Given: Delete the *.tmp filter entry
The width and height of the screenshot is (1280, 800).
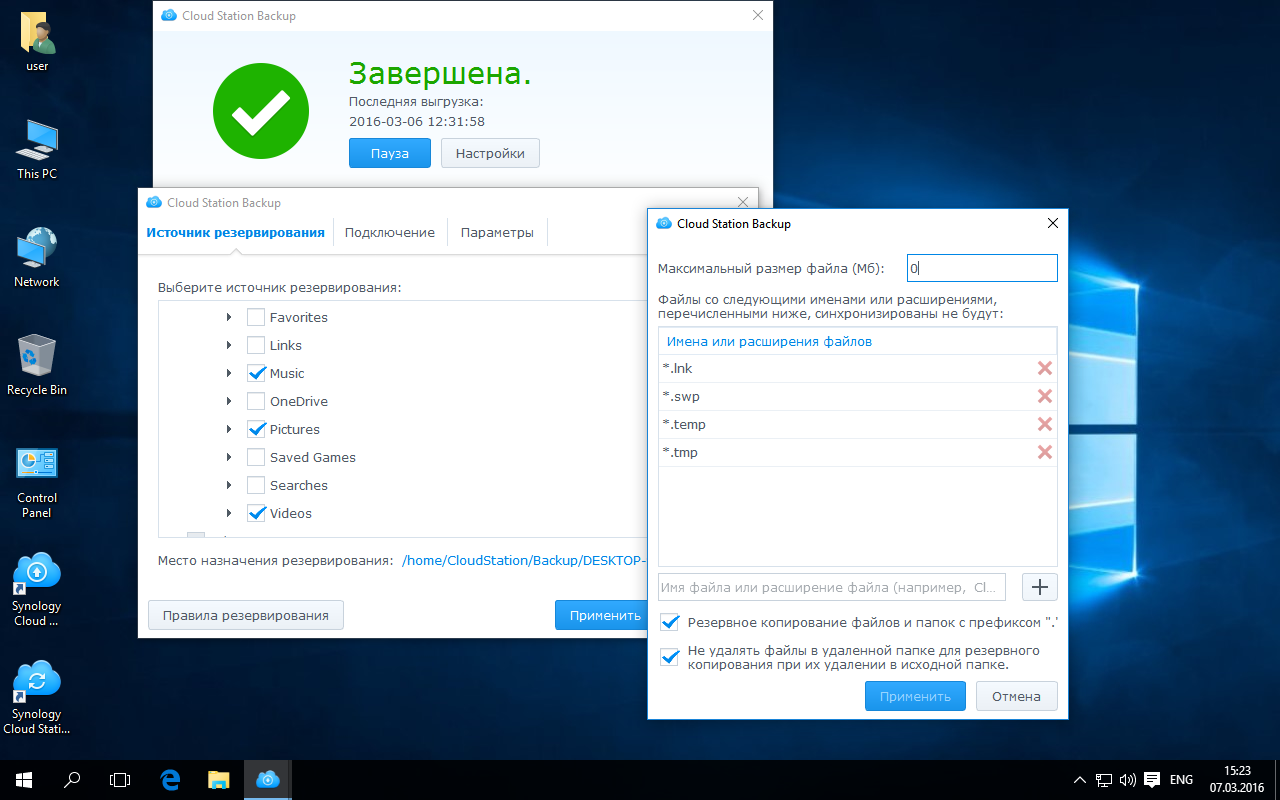Looking at the screenshot, I should pyautogui.click(x=1045, y=452).
